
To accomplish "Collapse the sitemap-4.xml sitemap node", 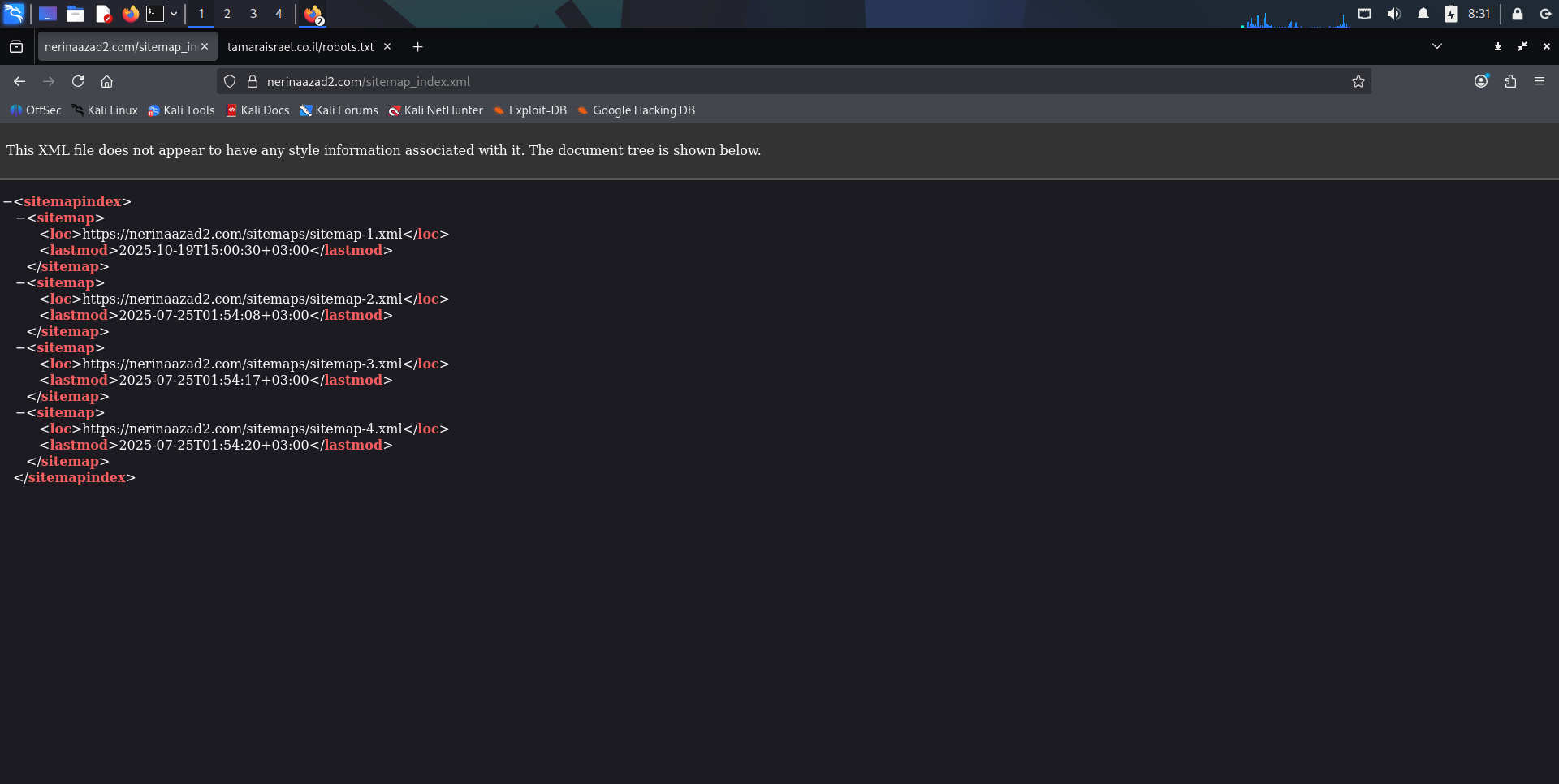I will tap(20, 412).
